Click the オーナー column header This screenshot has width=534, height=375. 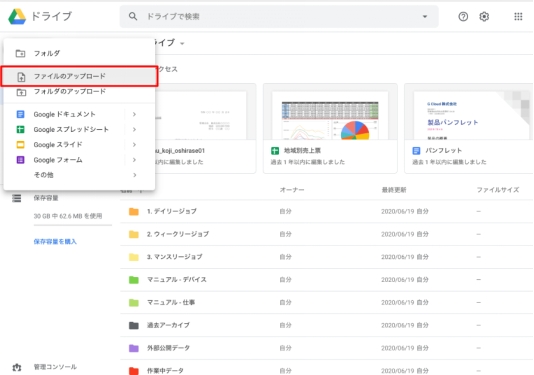coord(292,190)
